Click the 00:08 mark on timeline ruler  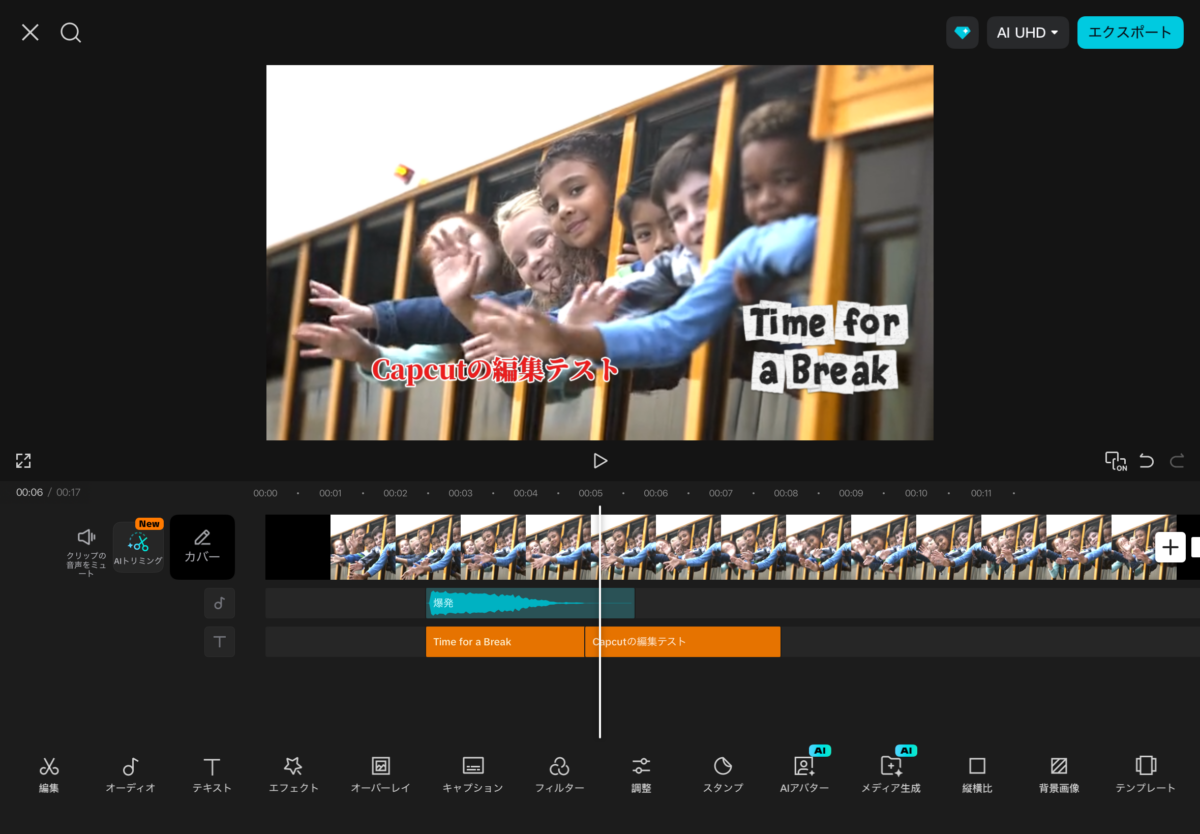point(786,493)
